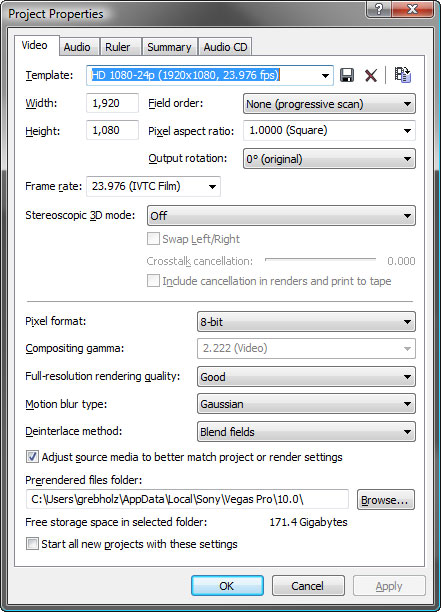
Task: Open Full-resolution rendering quality dropdown
Action: click(x=306, y=377)
